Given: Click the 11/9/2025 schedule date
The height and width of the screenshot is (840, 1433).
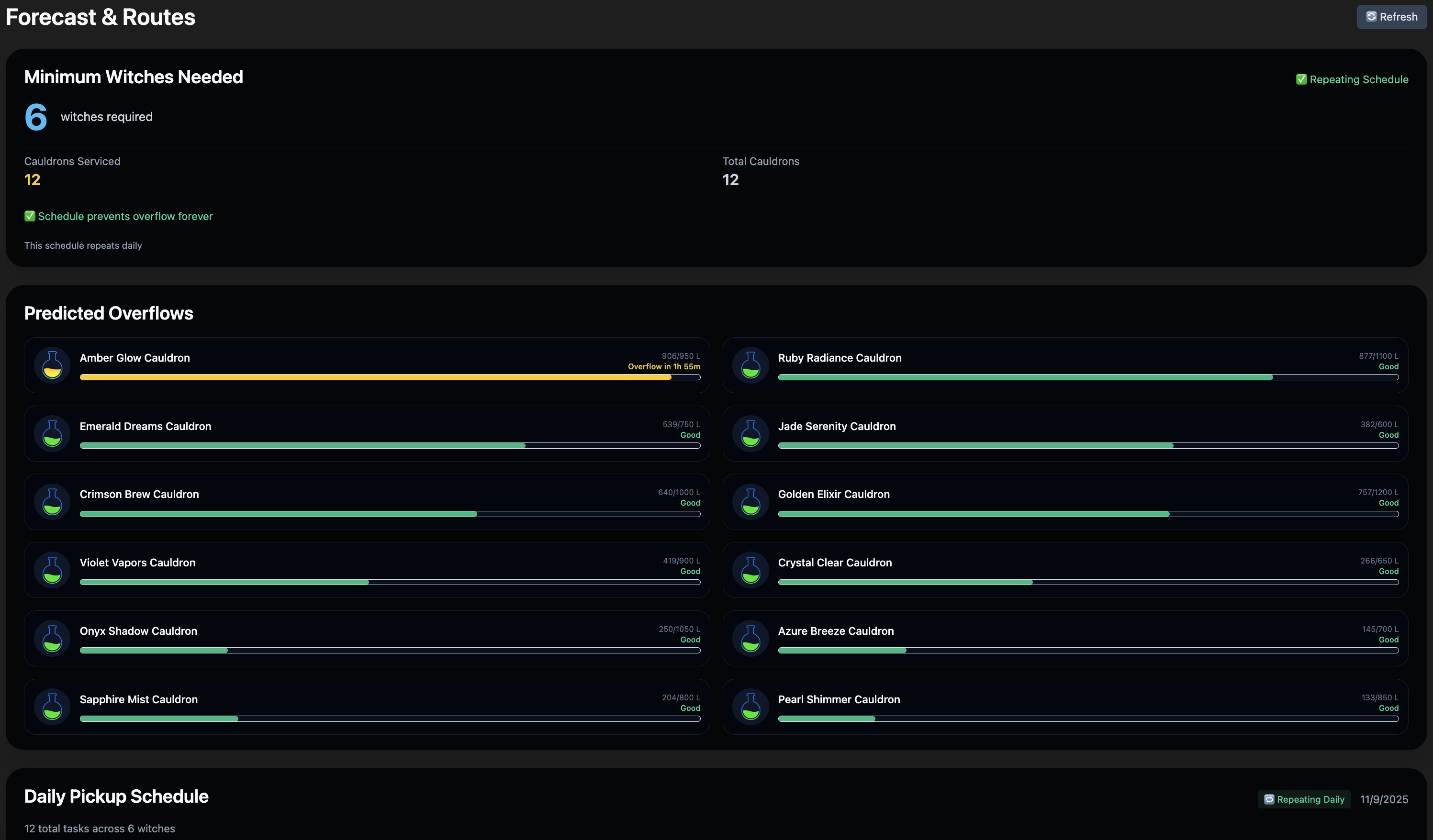Looking at the screenshot, I should tap(1384, 799).
